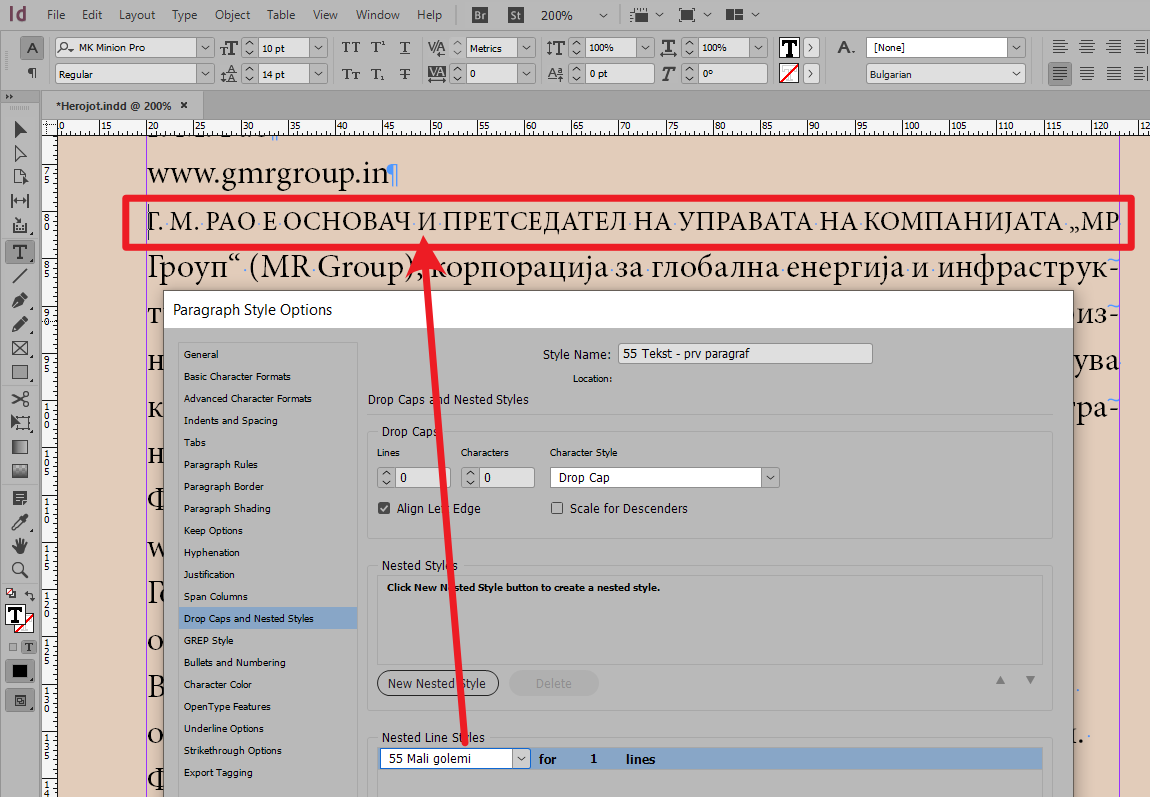Image resolution: width=1150 pixels, height=797 pixels.
Task: Toggle All Caps formatting
Action: tap(351, 48)
